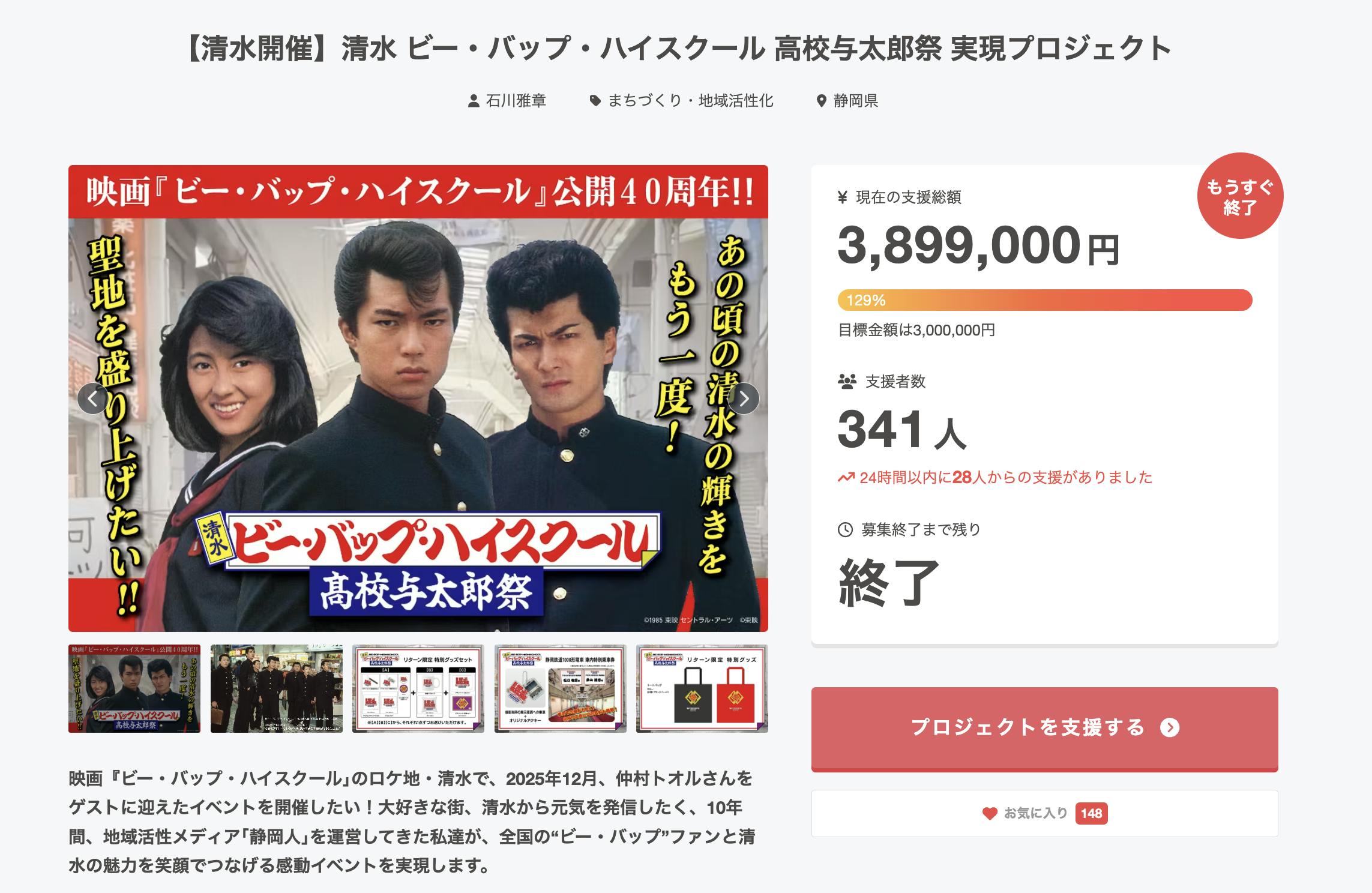Screen dimensions: 1372x893
Task: Select the tote bag goods thumbnail
Action: pyautogui.click(x=702, y=688)
